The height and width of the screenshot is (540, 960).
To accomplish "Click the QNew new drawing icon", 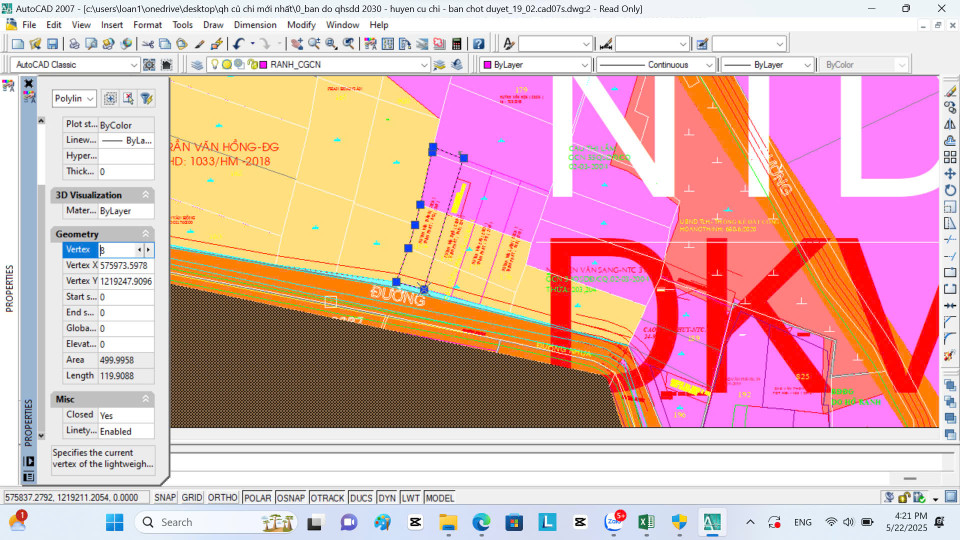I will pos(18,44).
